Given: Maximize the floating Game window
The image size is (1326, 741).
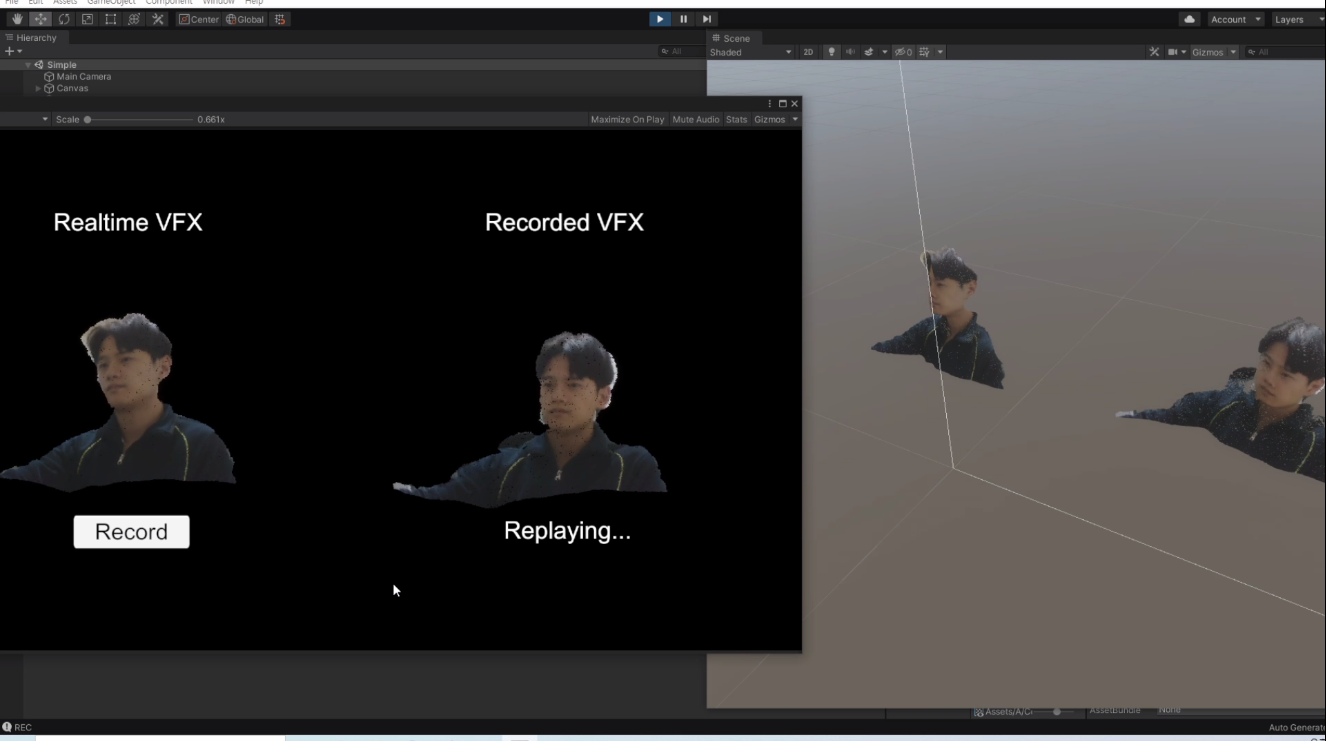Looking at the screenshot, I should tap(783, 104).
